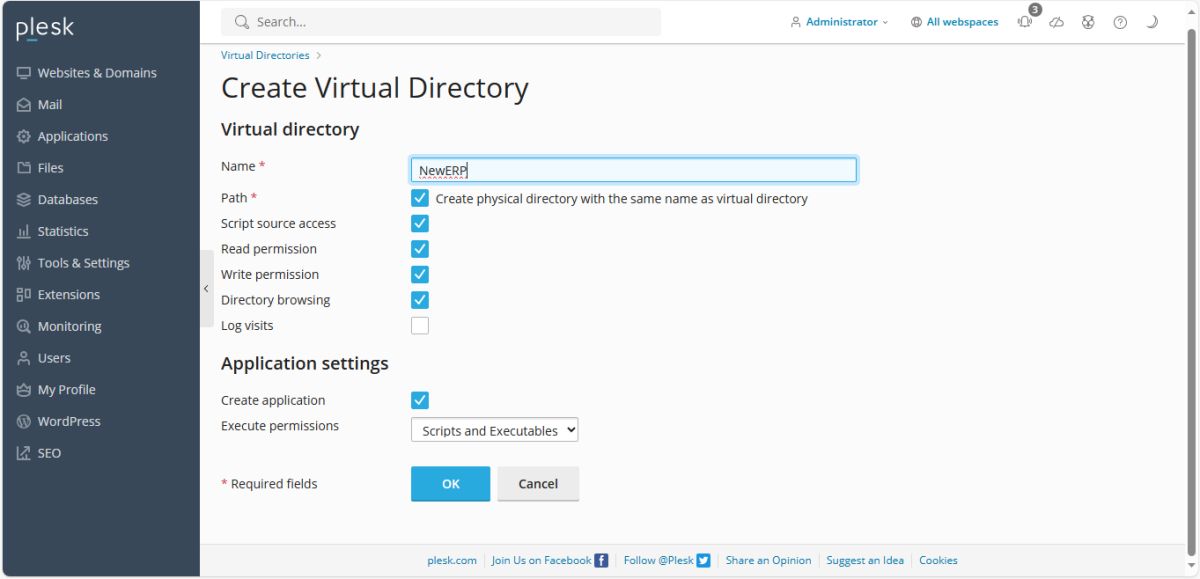Open the Administrator account dropdown

pos(839,22)
